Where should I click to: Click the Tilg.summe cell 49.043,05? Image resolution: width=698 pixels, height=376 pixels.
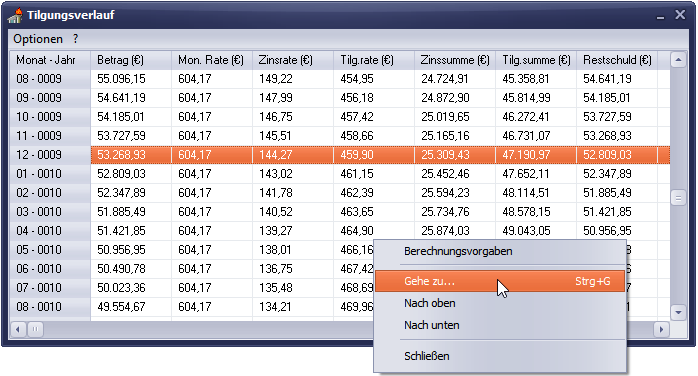pyautogui.click(x=536, y=231)
